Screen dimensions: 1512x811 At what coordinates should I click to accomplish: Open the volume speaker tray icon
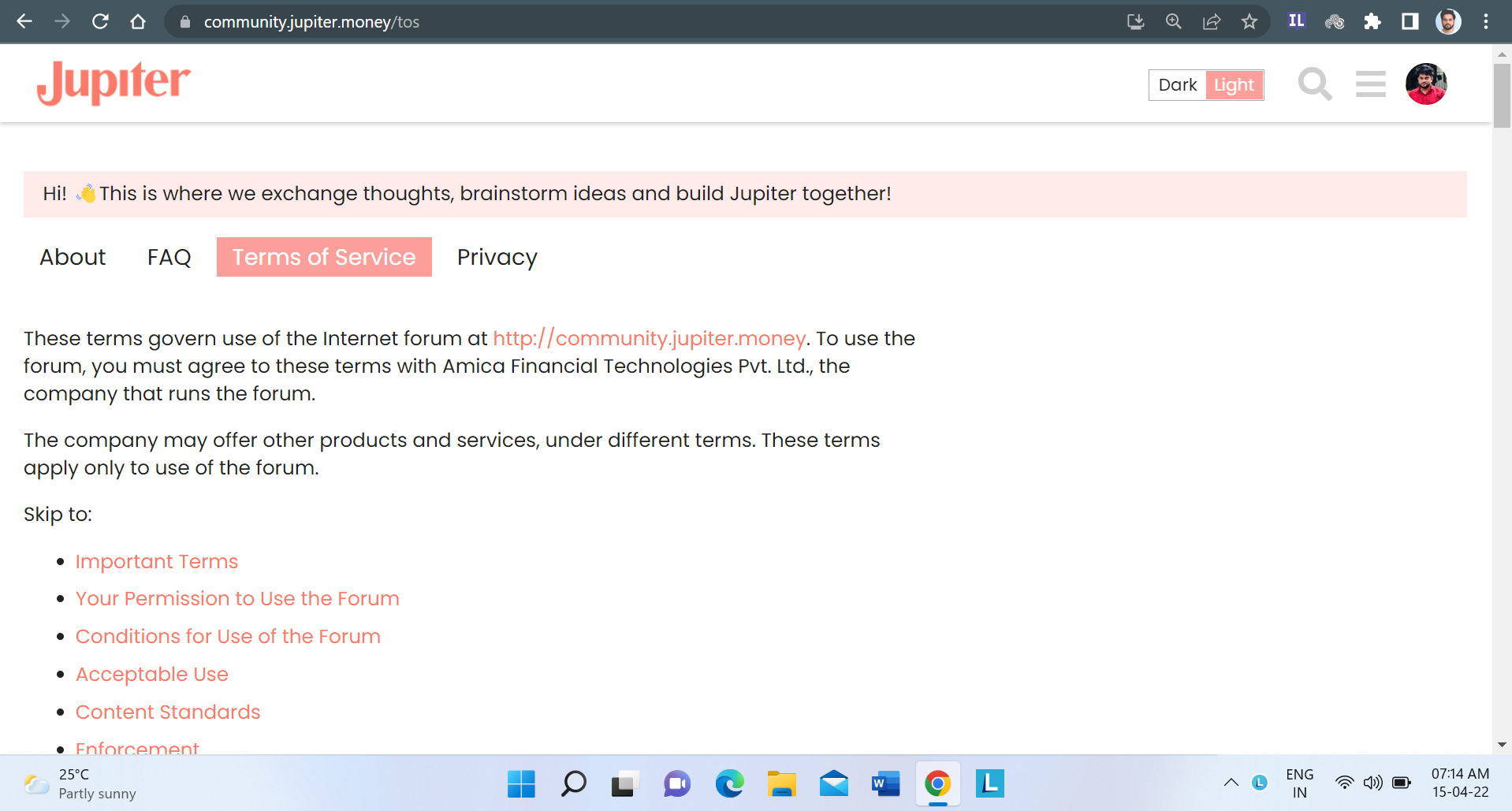tap(1373, 783)
